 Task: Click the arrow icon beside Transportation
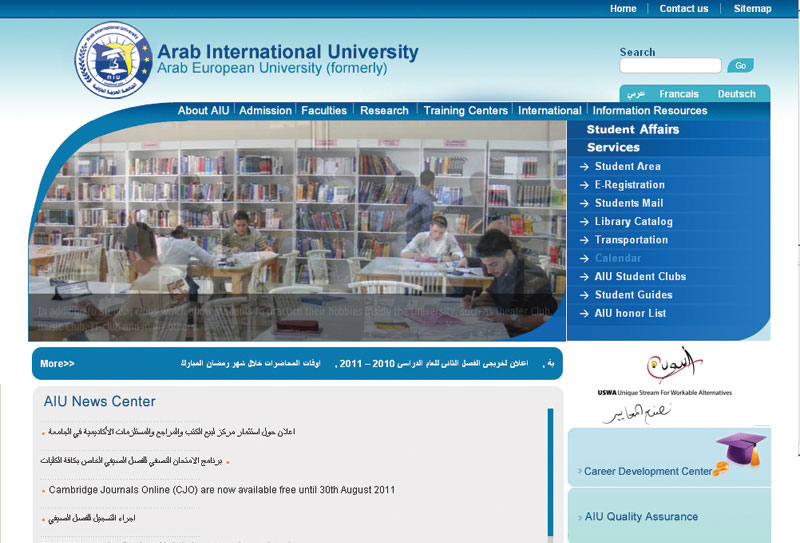click(584, 240)
